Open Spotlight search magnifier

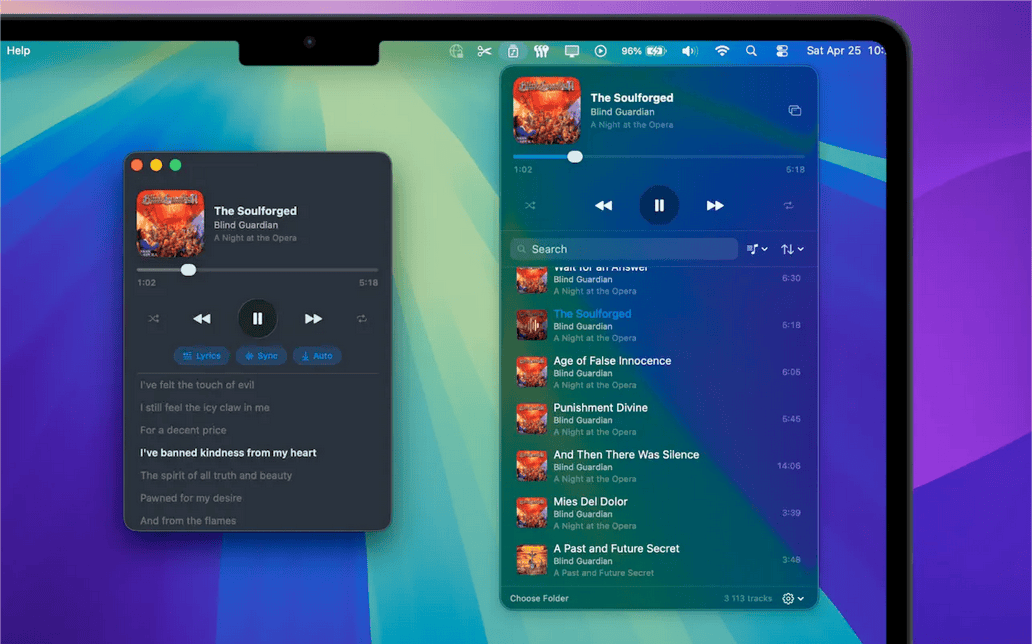(x=751, y=51)
